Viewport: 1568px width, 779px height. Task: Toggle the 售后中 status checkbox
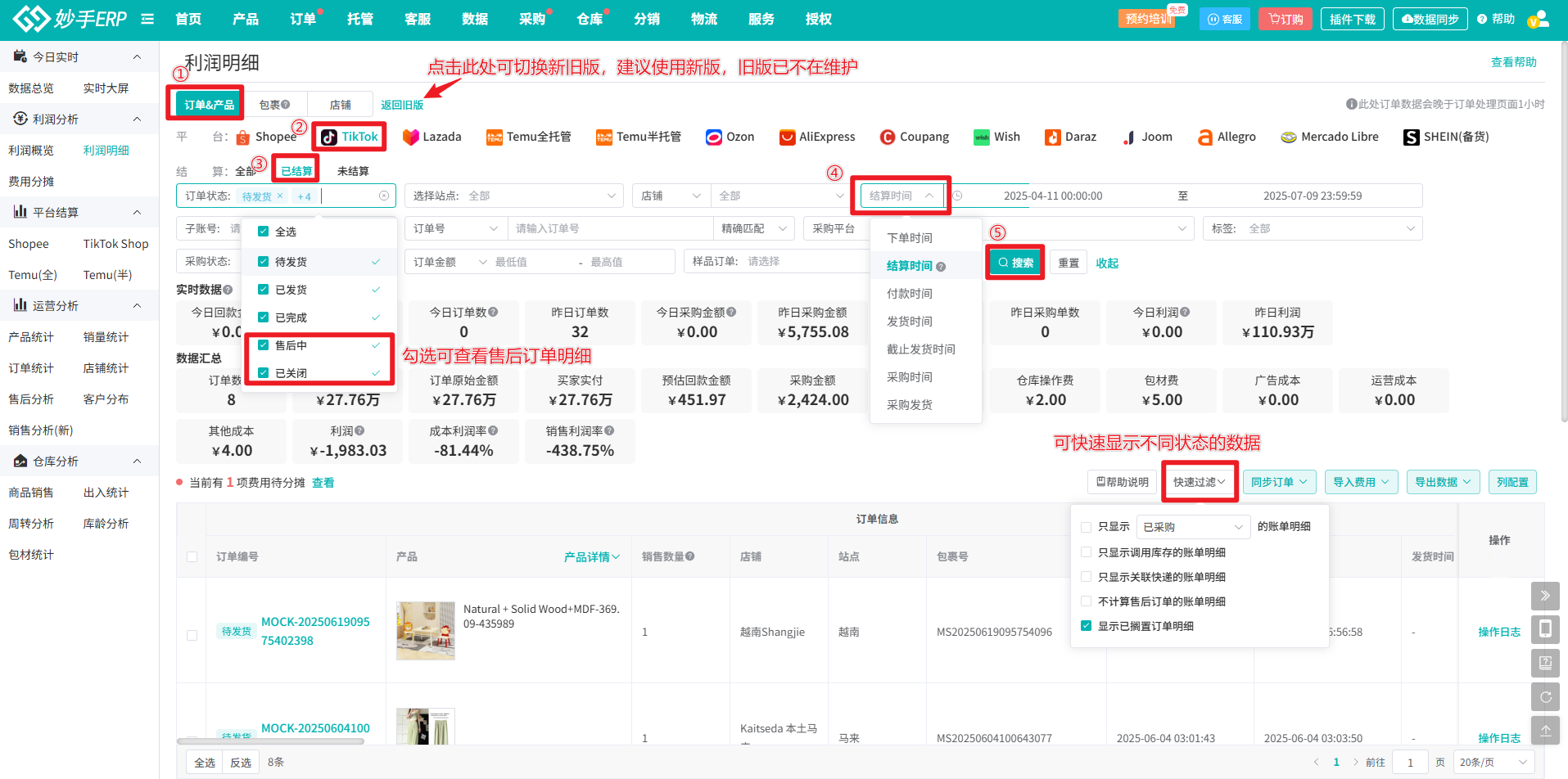click(264, 345)
